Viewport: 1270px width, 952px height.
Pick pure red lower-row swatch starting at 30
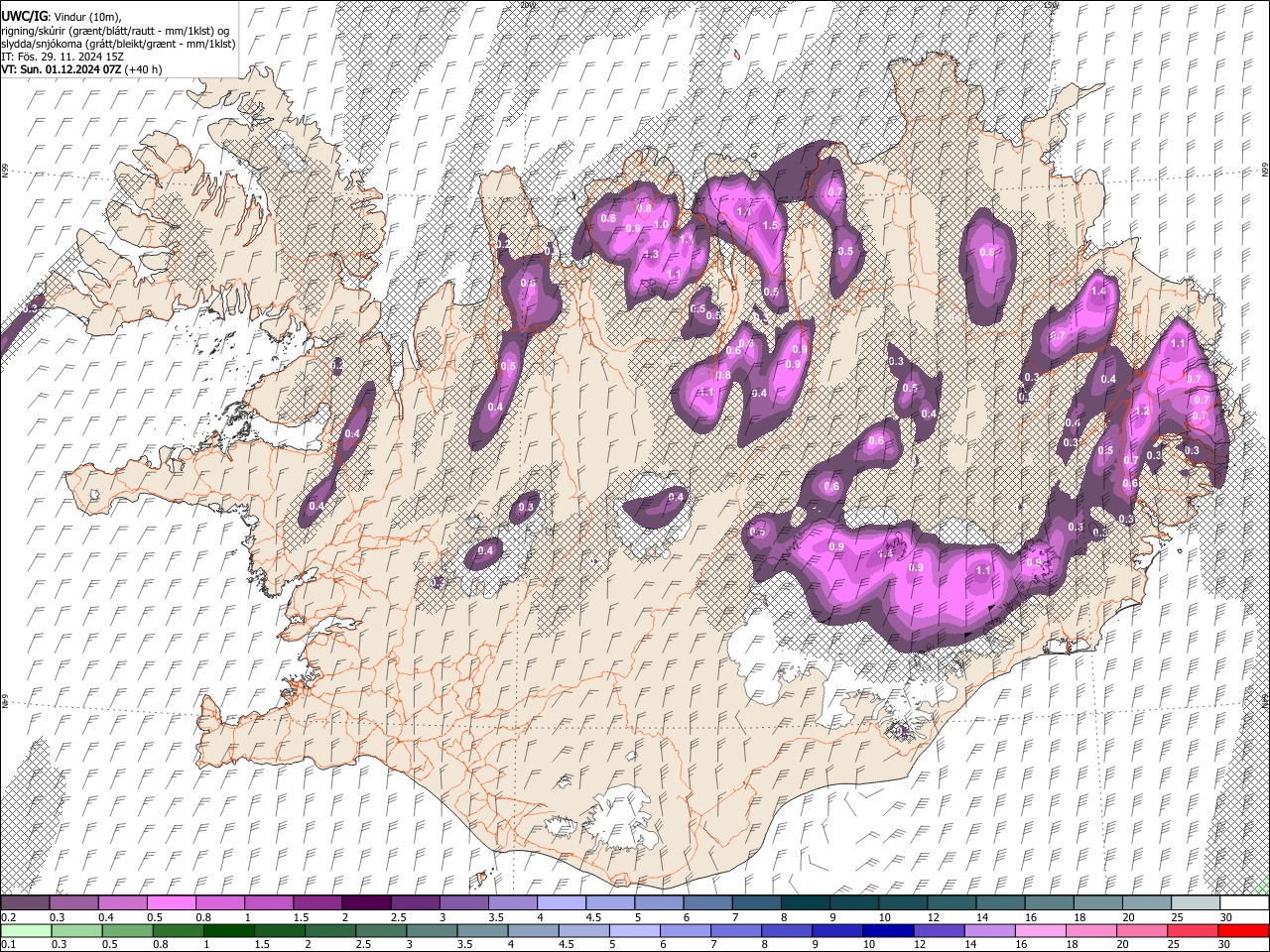(x=1243, y=930)
